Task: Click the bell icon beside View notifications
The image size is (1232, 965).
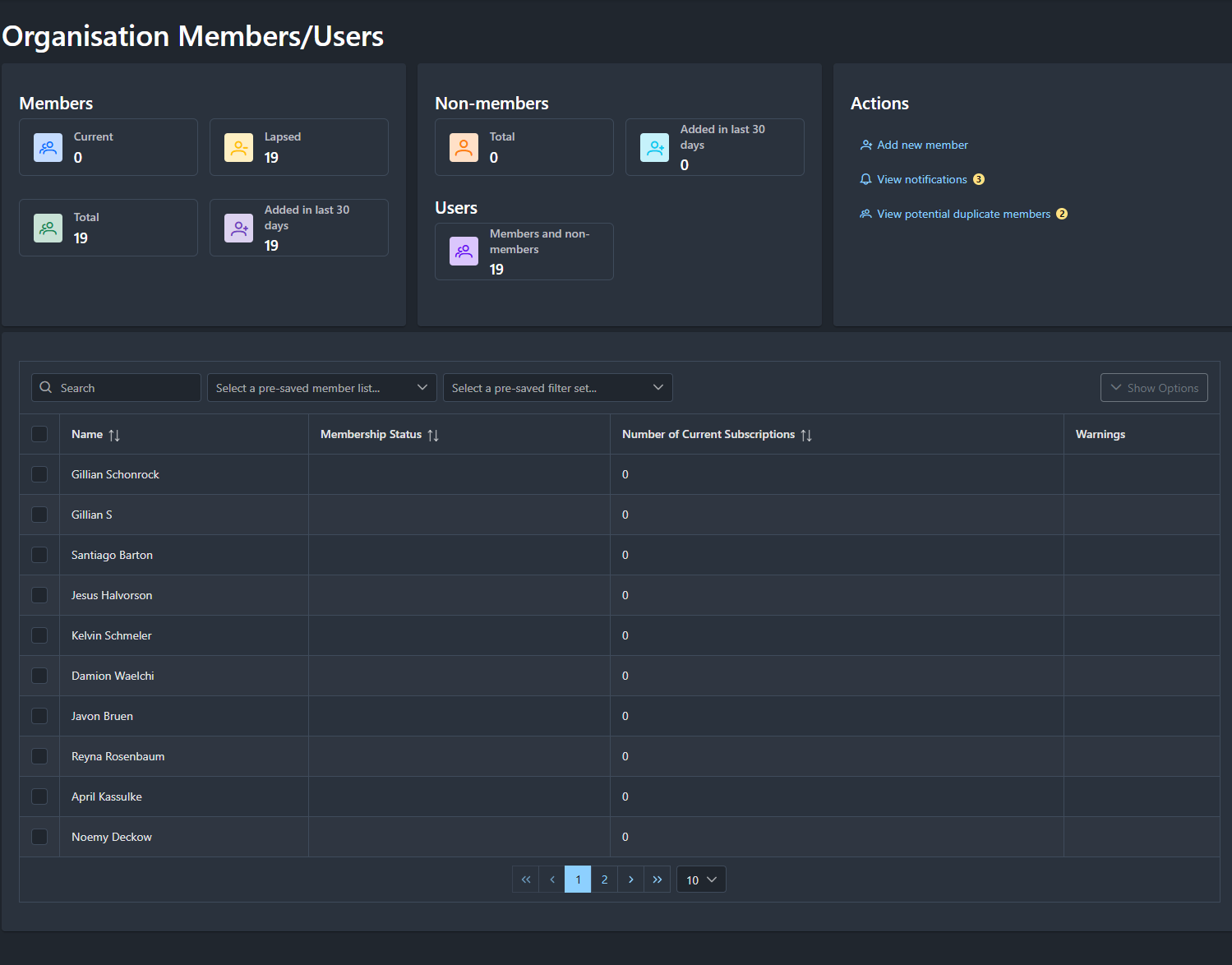Action: point(865,179)
